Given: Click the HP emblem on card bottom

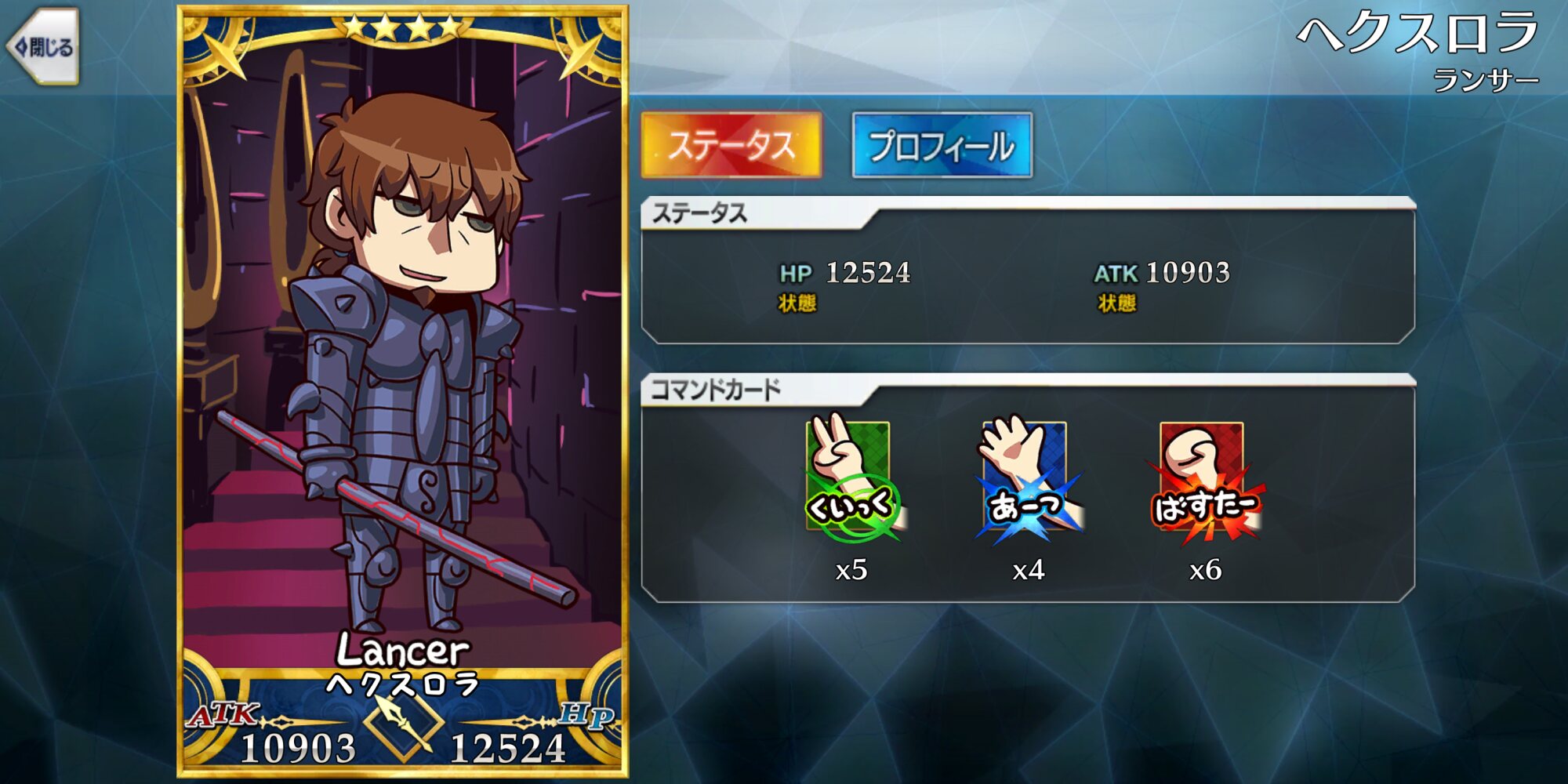Looking at the screenshot, I should pyautogui.click(x=586, y=714).
